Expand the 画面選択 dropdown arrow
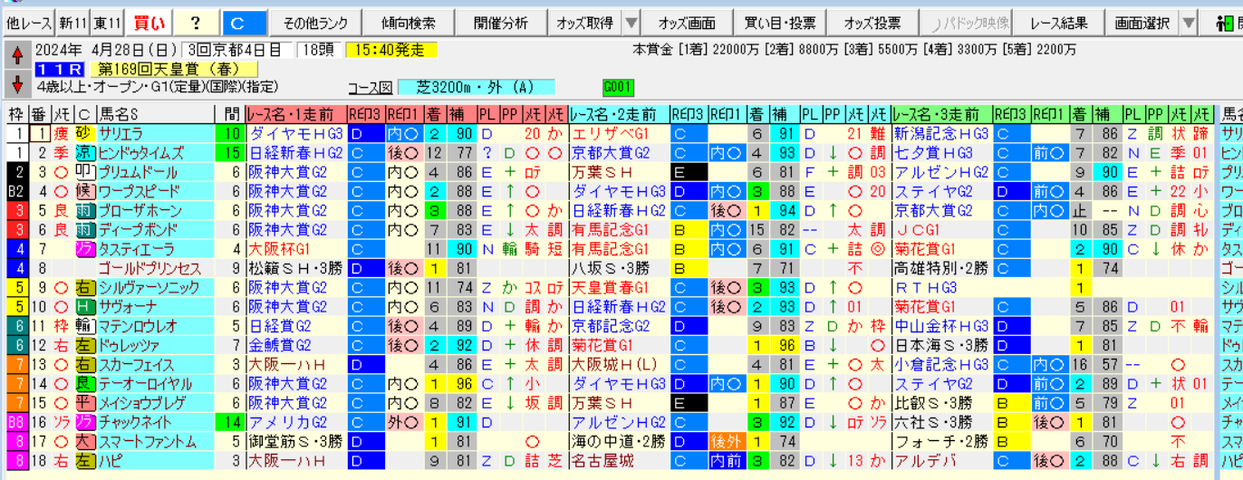The width and height of the screenshot is (1243, 480). pos(1187,23)
